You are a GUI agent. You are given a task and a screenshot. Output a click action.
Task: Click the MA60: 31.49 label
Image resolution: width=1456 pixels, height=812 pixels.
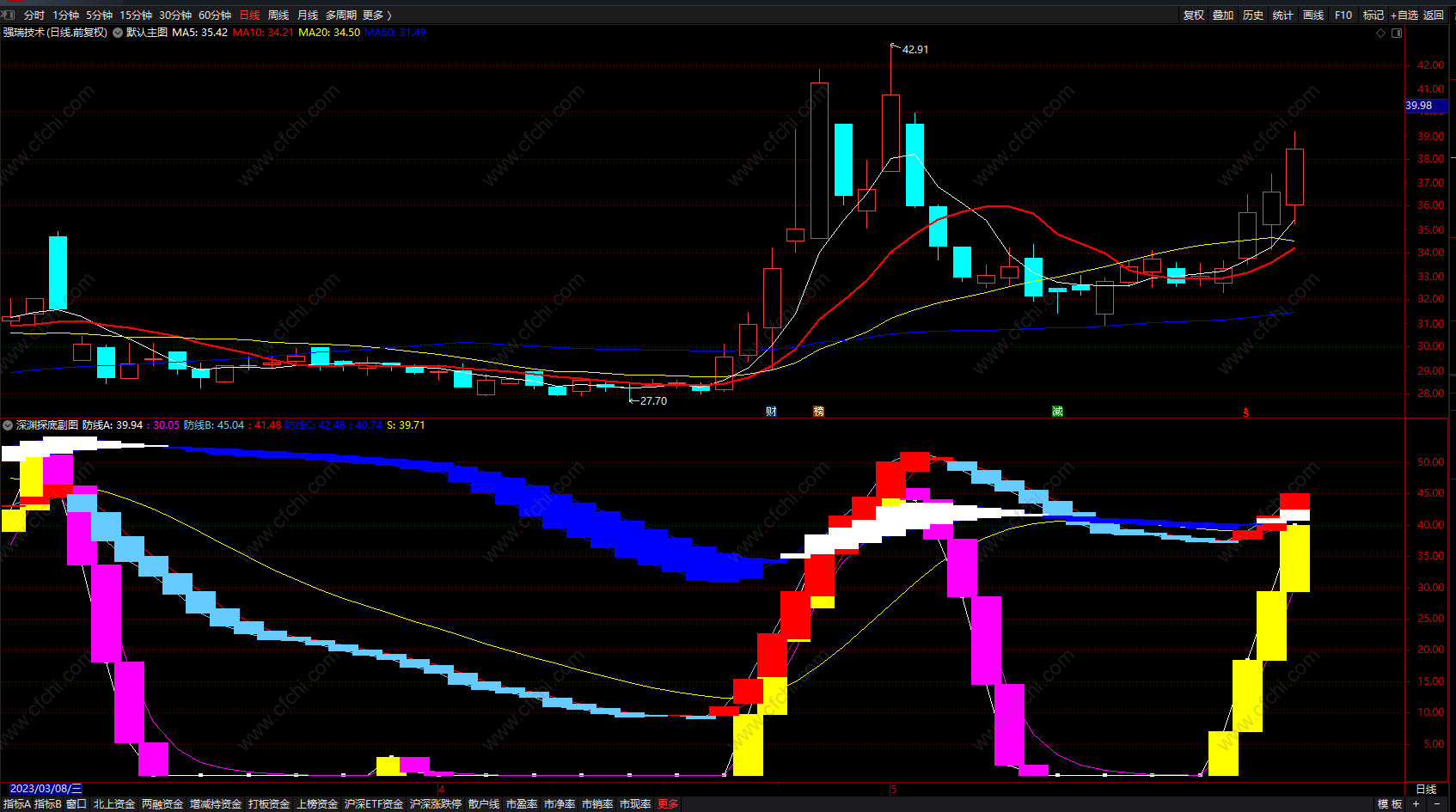[x=395, y=33]
